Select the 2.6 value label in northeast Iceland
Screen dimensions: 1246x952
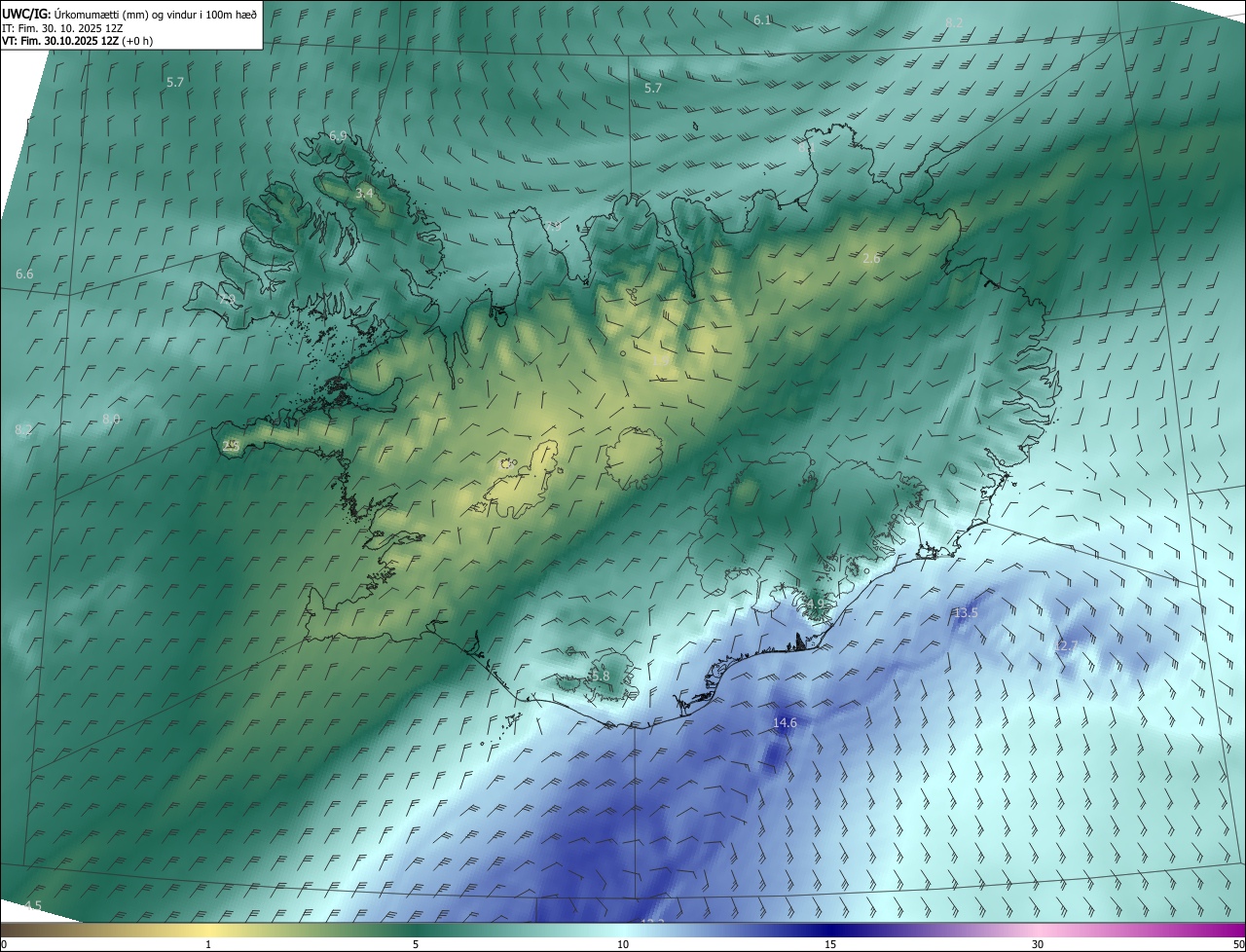click(x=871, y=258)
